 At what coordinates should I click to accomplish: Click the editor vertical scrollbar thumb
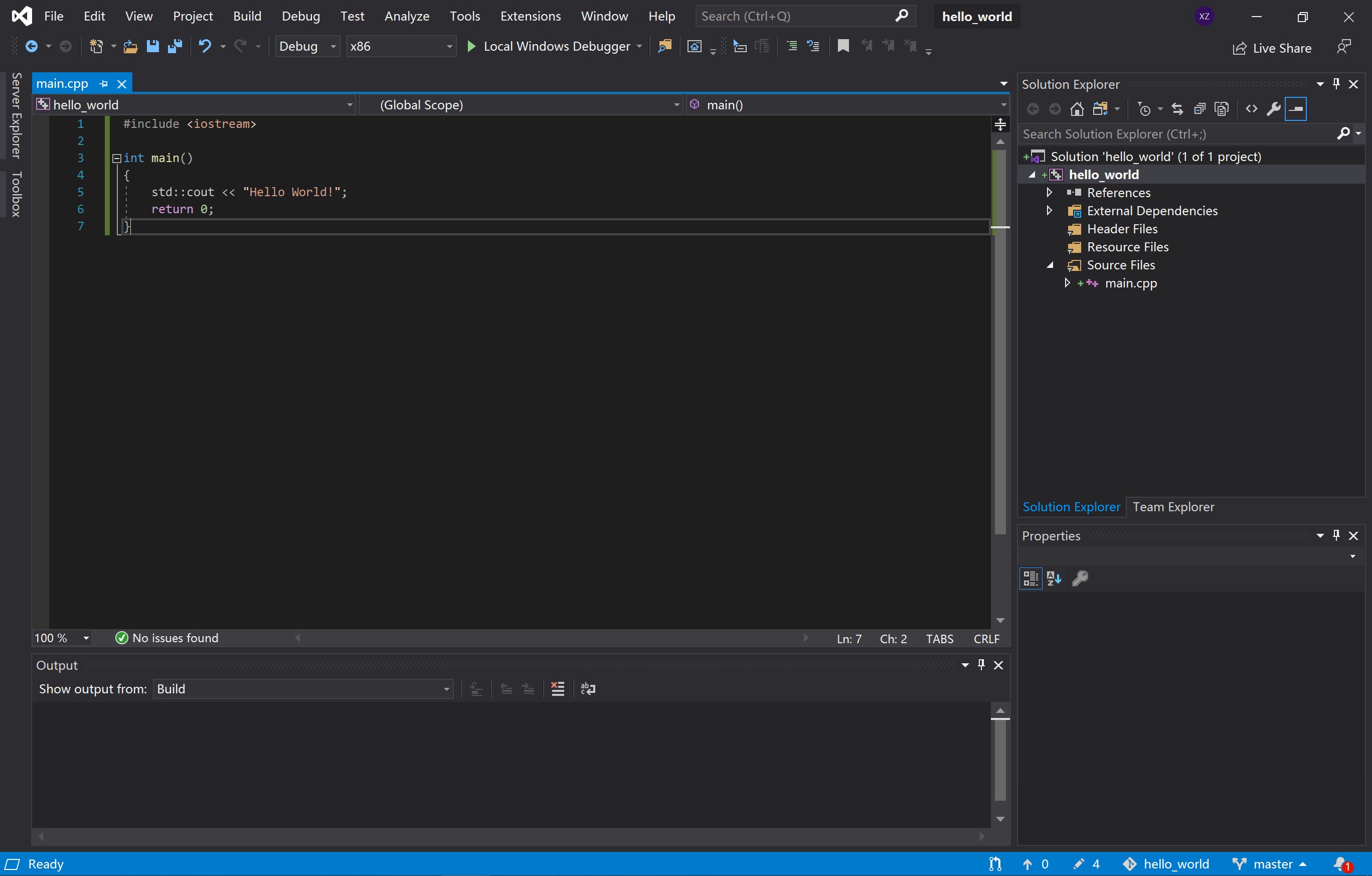click(1000, 342)
